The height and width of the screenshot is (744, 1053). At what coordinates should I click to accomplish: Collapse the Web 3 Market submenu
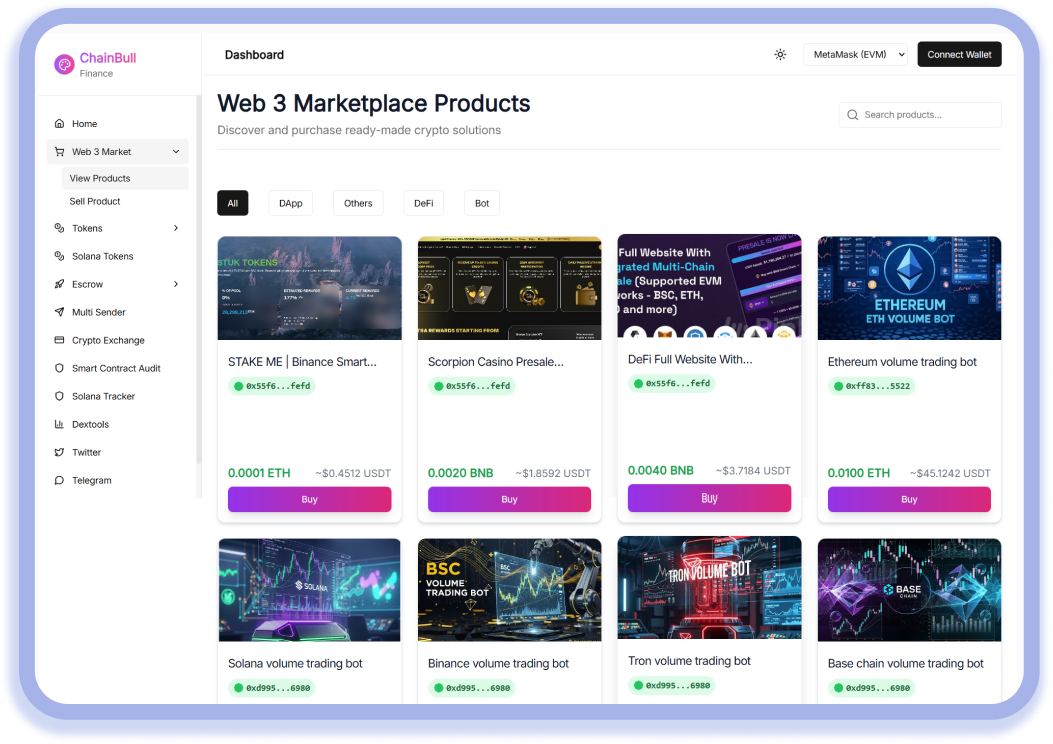(176, 152)
